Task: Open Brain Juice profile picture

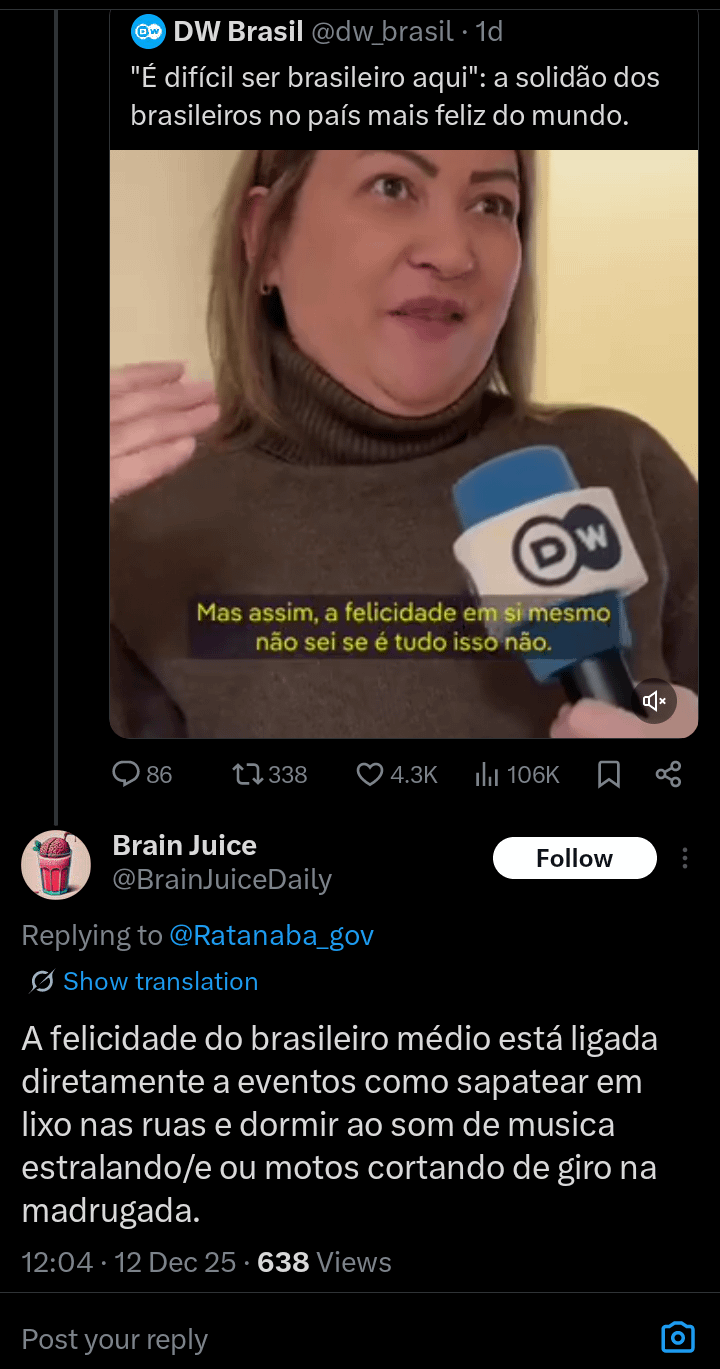Action: 56,864
